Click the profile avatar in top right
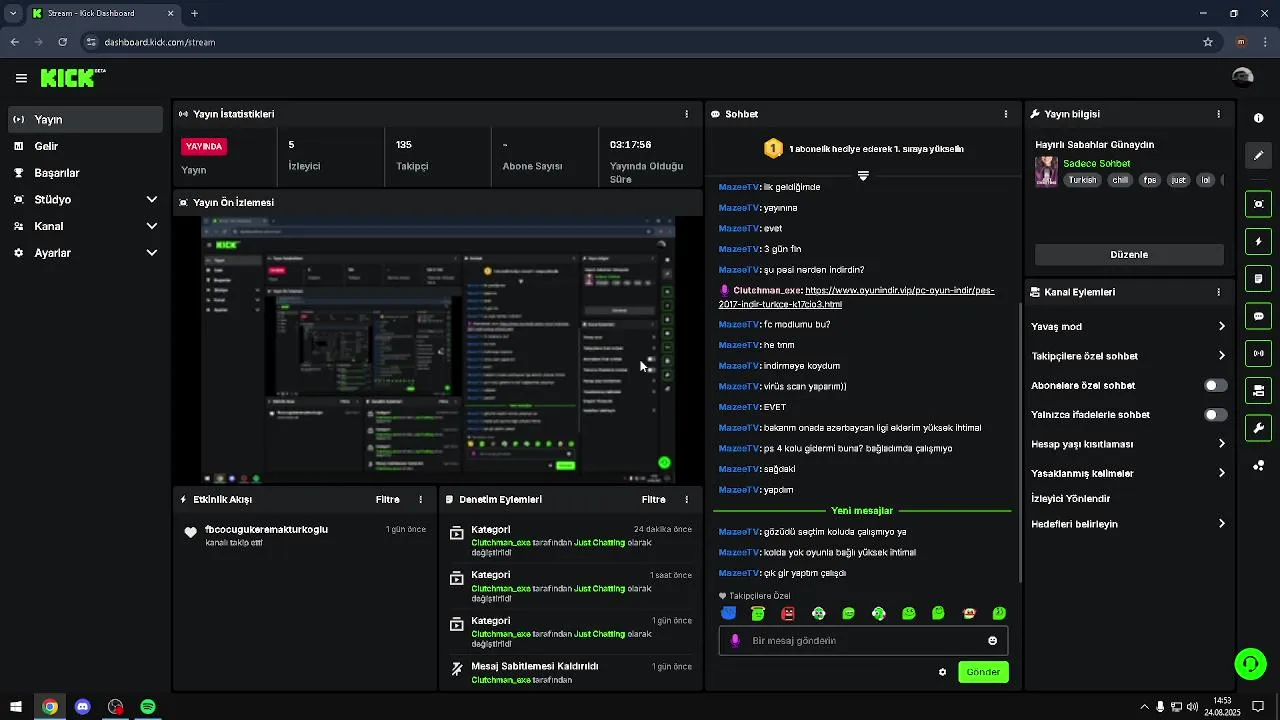The width and height of the screenshot is (1280, 720). tap(1243, 78)
